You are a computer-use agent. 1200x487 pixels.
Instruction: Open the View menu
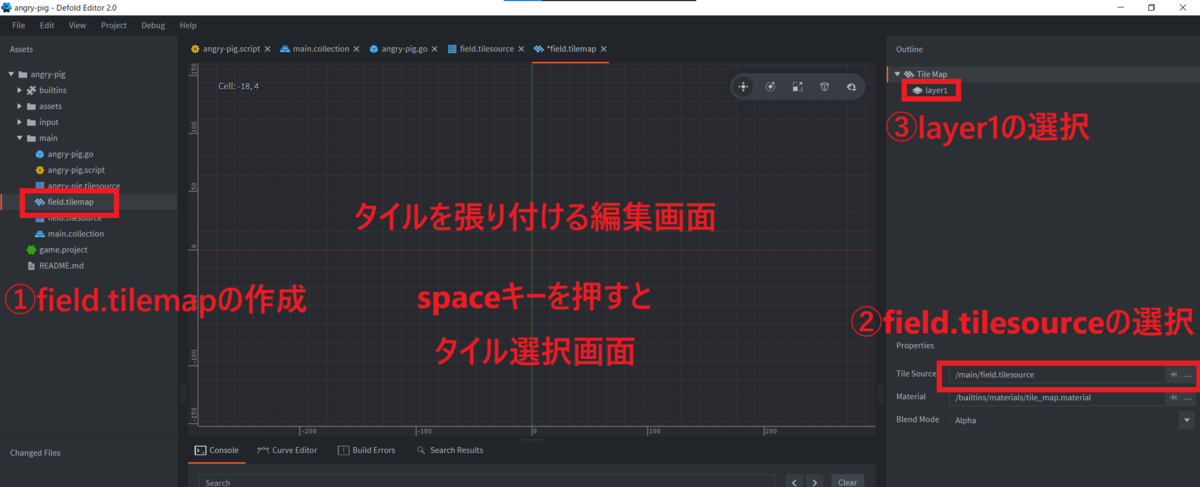(77, 25)
